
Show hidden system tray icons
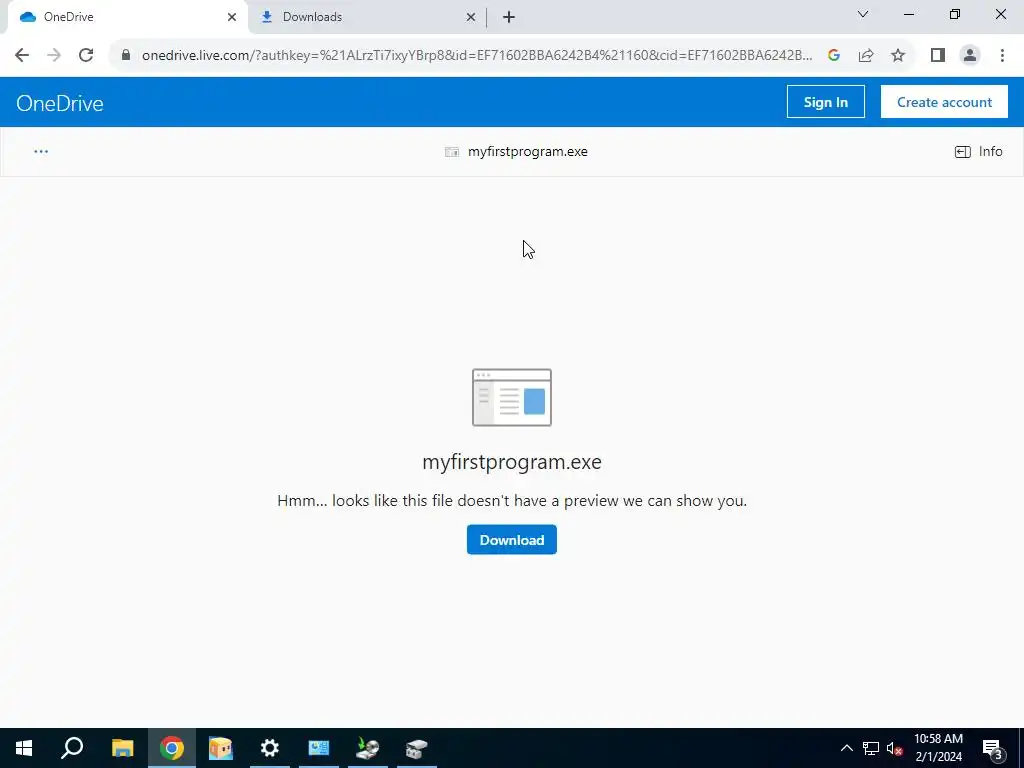[x=846, y=748]
